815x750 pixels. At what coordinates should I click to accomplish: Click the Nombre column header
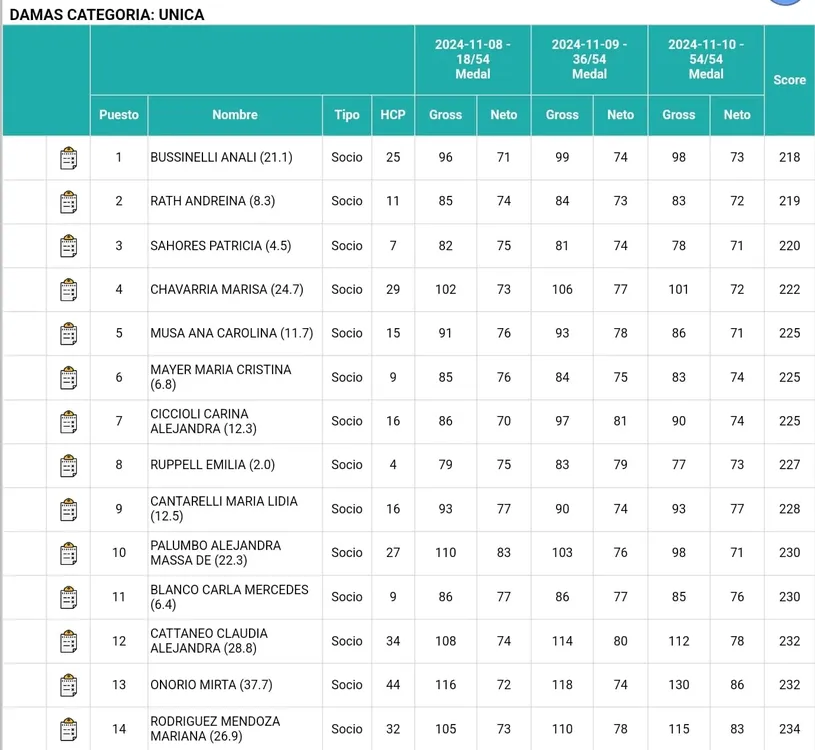point(235,115)
